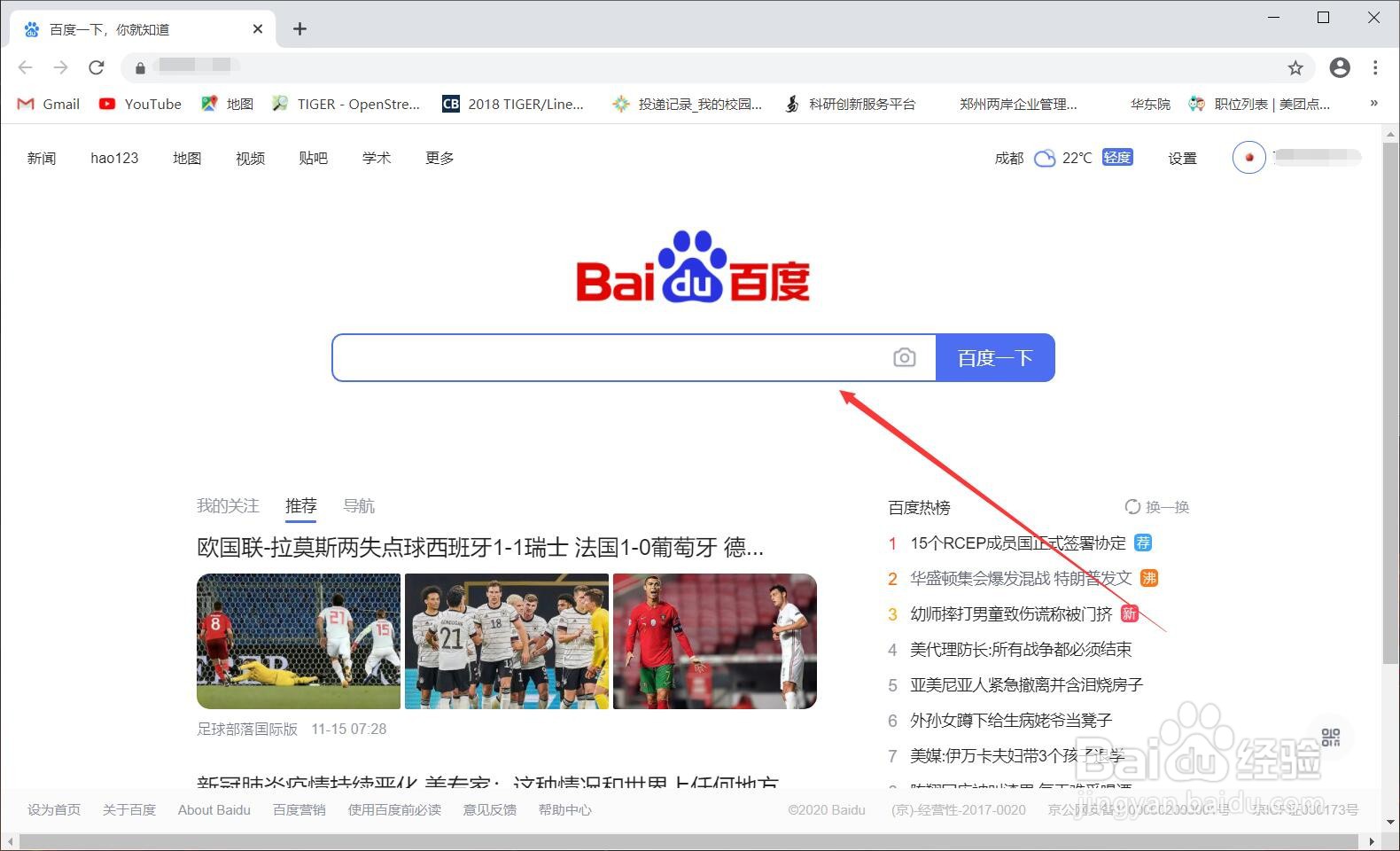Click the 百度一下 search button
This screenshot has width=1400, height=851.
[995, 357]
